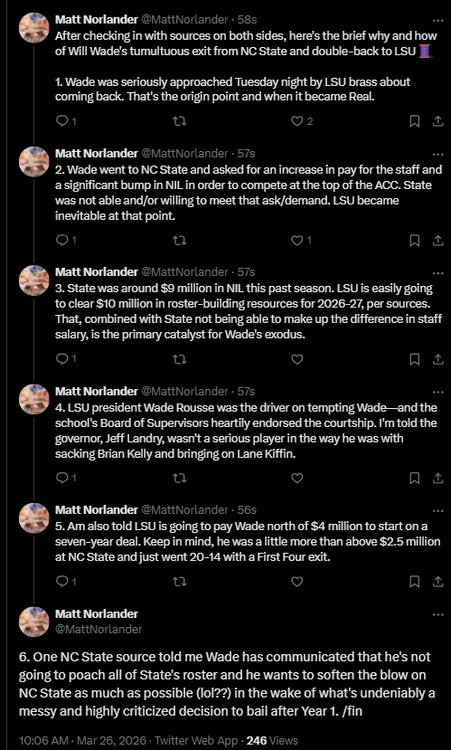Bookmark the first tweet in thread
This screenshot has height=750, width=451.
pos(415,121)
